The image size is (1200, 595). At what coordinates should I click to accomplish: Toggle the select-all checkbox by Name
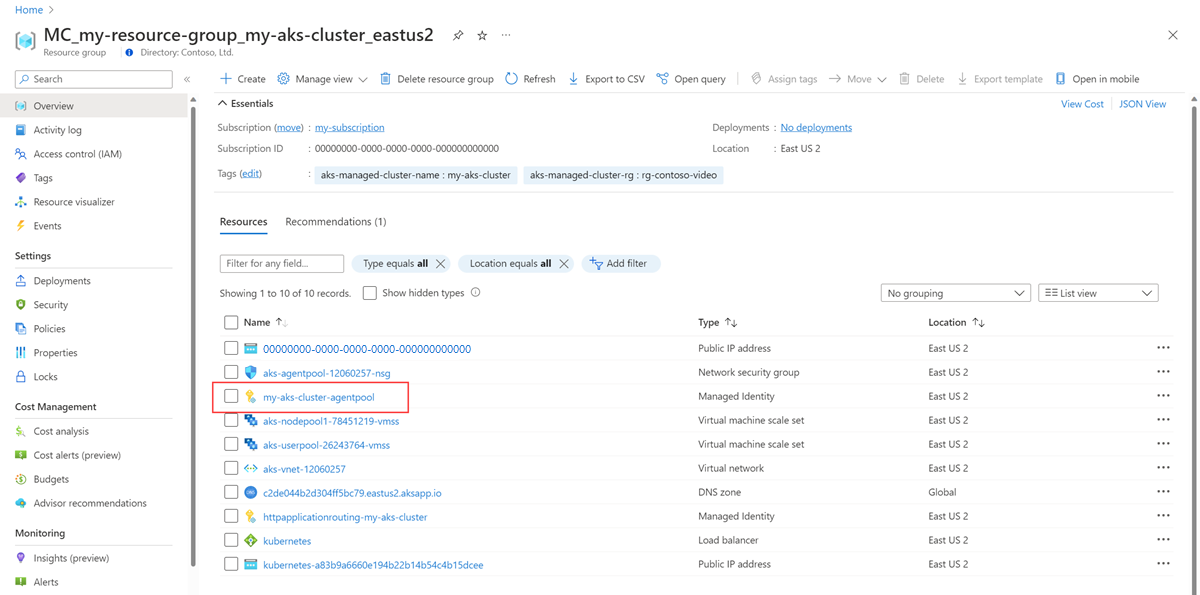tap(231, 323)
